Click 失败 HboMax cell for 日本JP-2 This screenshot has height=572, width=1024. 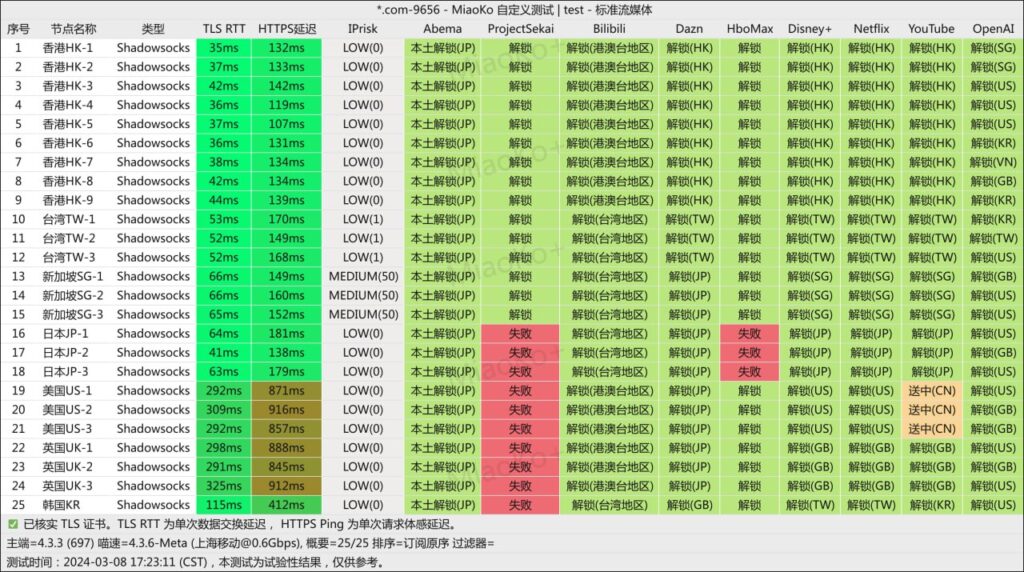point(749,353)
